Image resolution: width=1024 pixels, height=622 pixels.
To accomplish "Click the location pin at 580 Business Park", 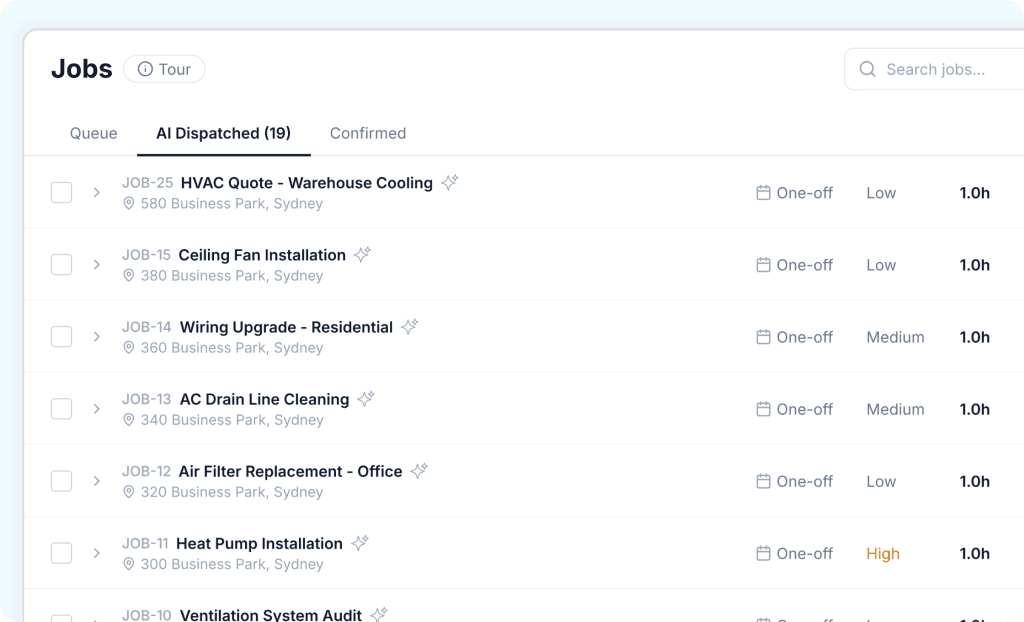I will click(x=129, y=204).
